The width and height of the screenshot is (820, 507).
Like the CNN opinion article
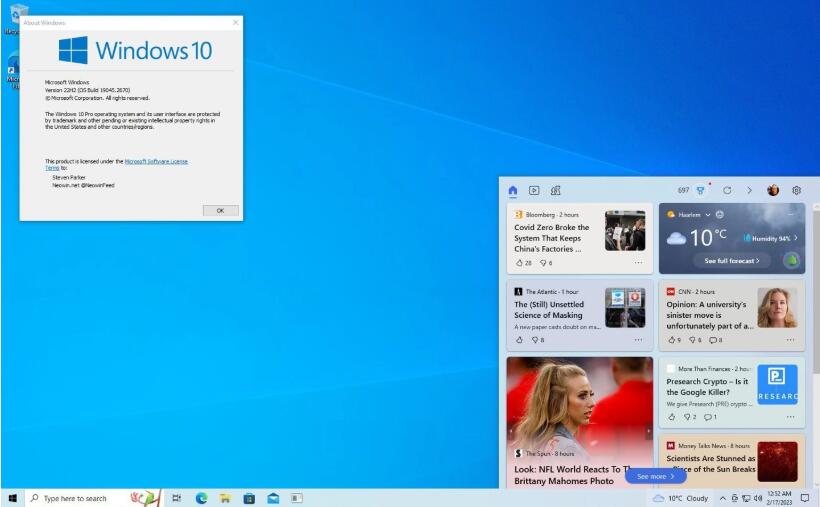[x=671, y=340]
